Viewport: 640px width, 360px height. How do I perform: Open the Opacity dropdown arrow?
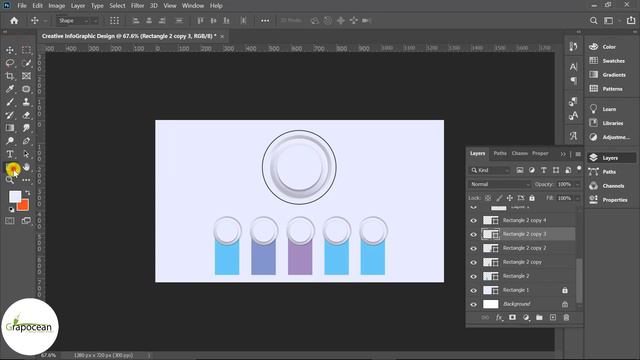(x=577, y=184)
